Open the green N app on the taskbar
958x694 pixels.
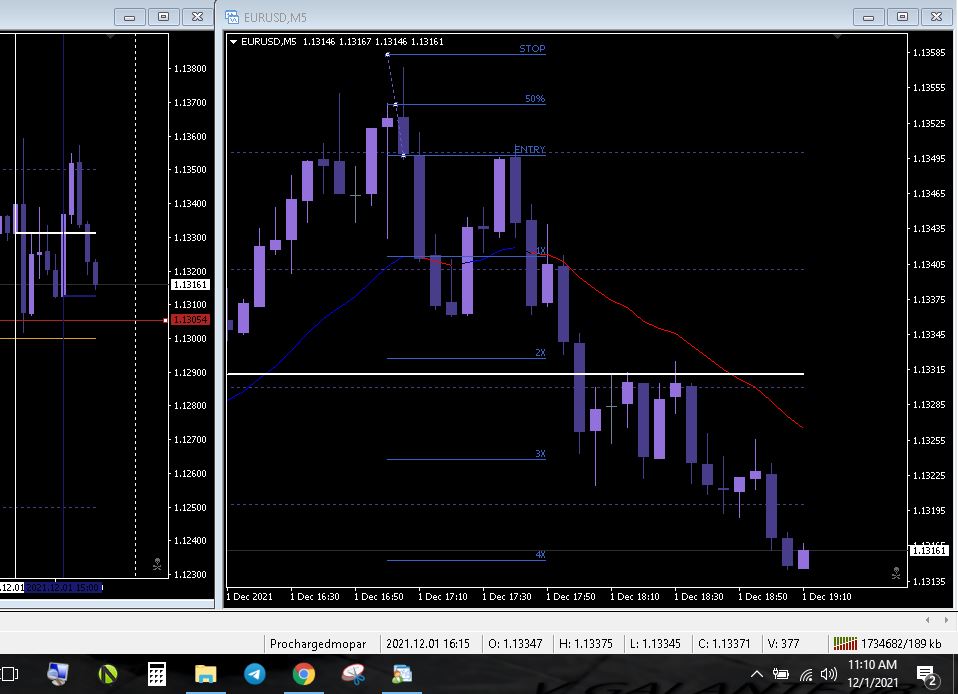point(108,674)
